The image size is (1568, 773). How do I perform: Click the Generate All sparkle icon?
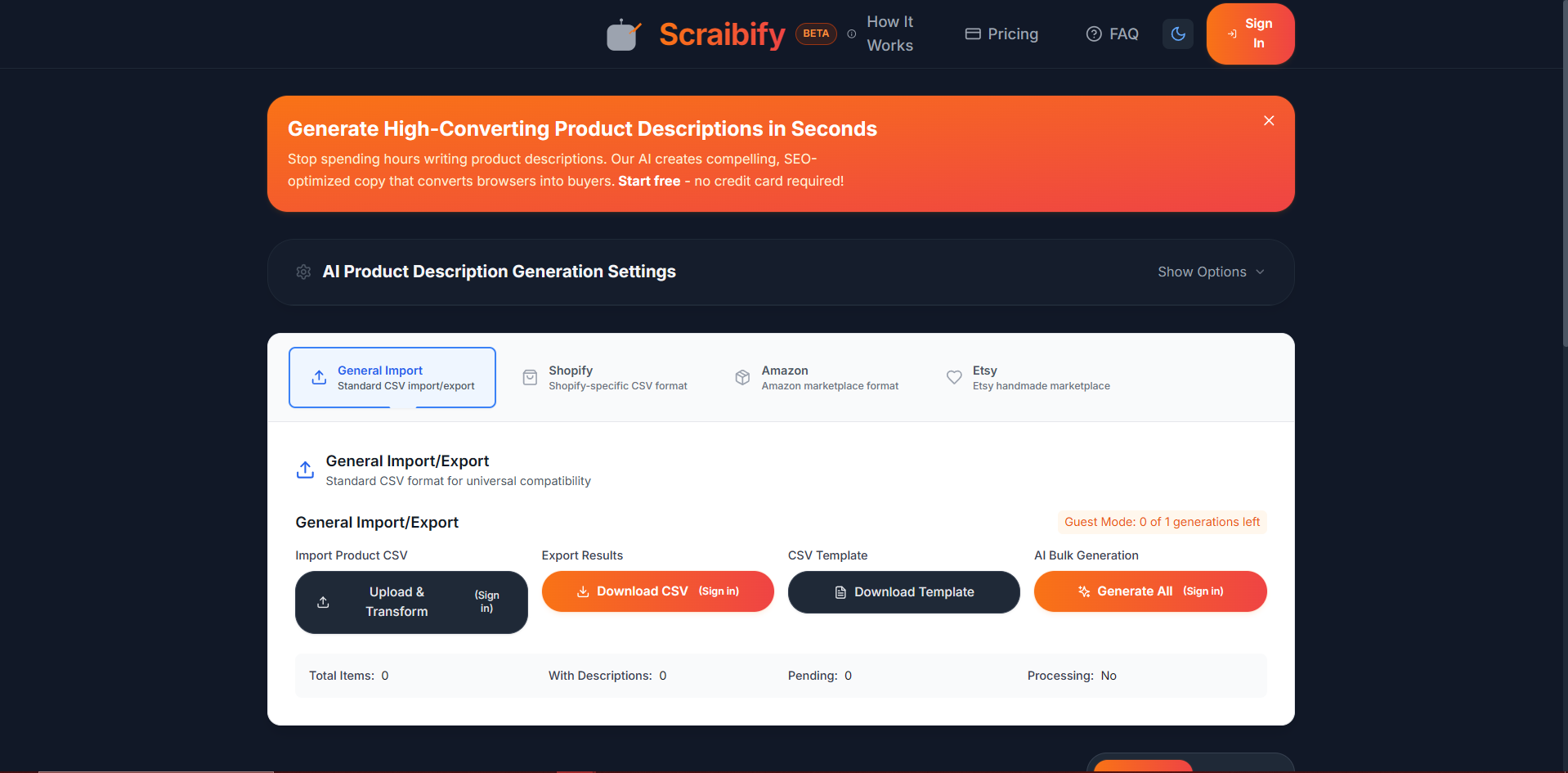click(1084, 592)
